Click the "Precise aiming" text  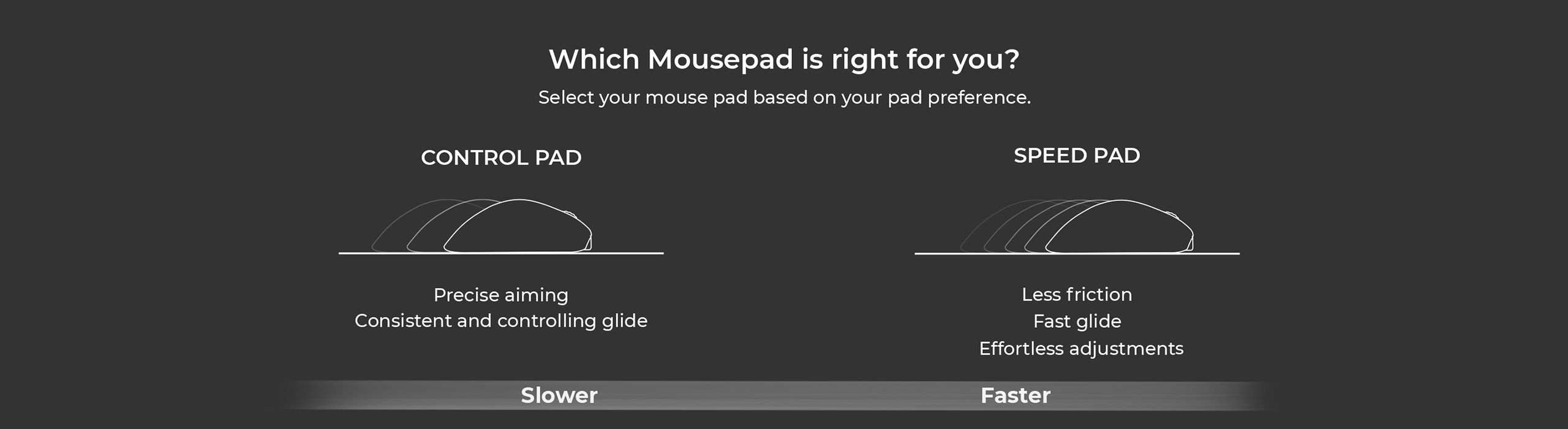pos(501,295)
